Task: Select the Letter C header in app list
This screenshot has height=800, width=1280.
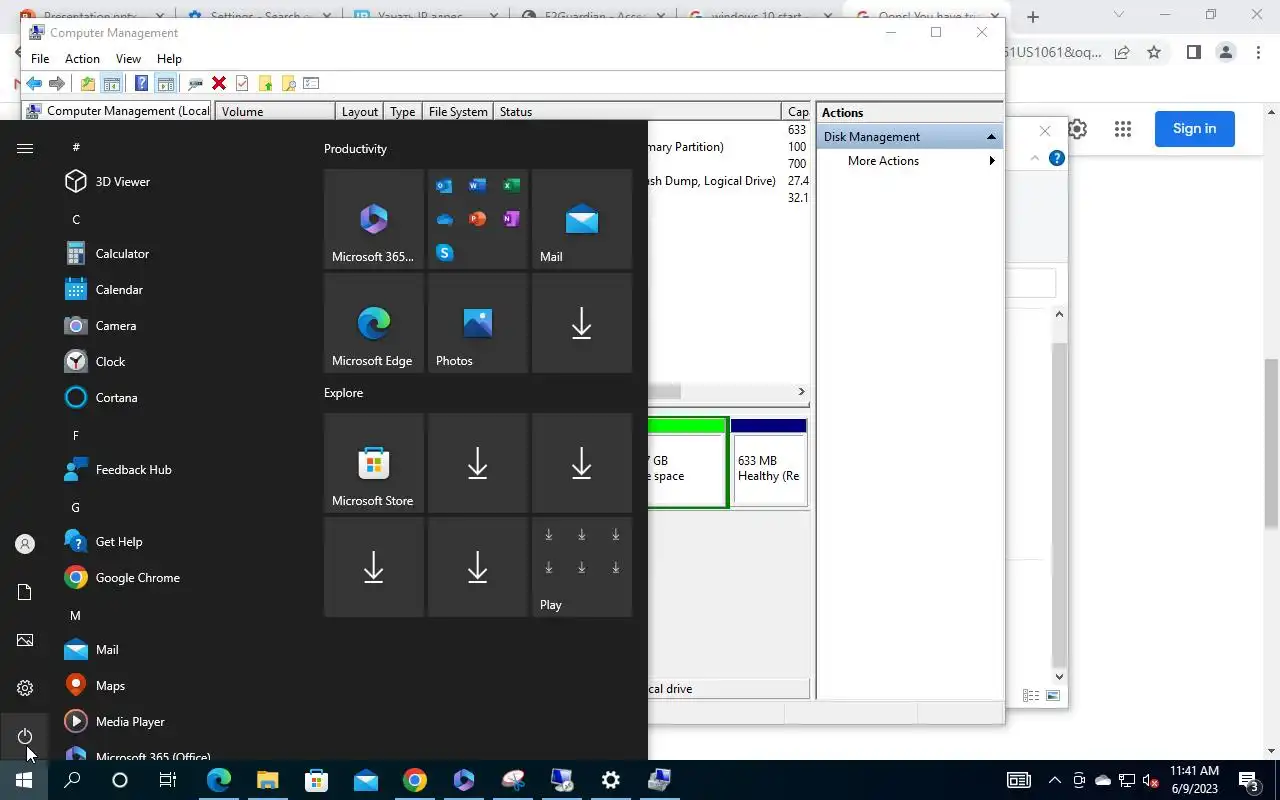Action: pos(76,220)
